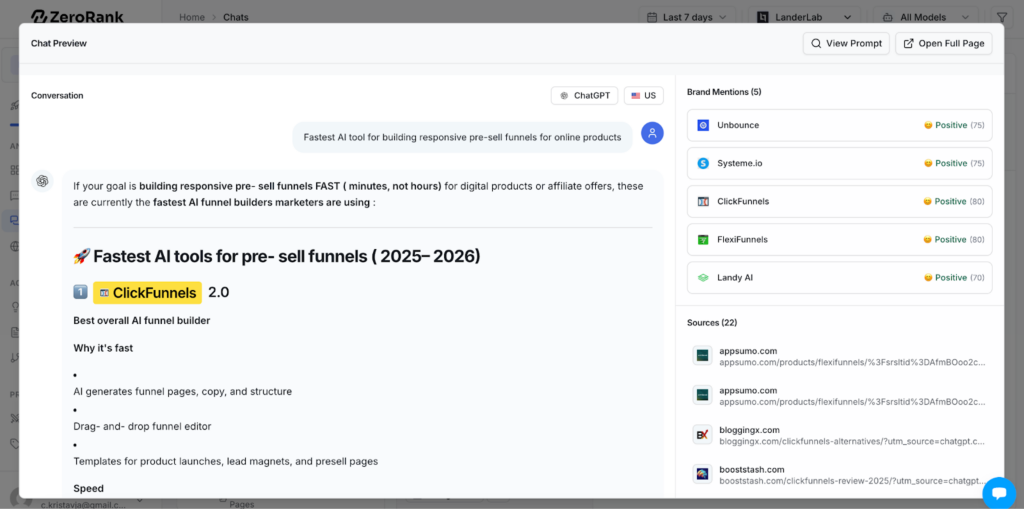
Task: Go to Home breadcrumb
Action: [x=192, y=17]
